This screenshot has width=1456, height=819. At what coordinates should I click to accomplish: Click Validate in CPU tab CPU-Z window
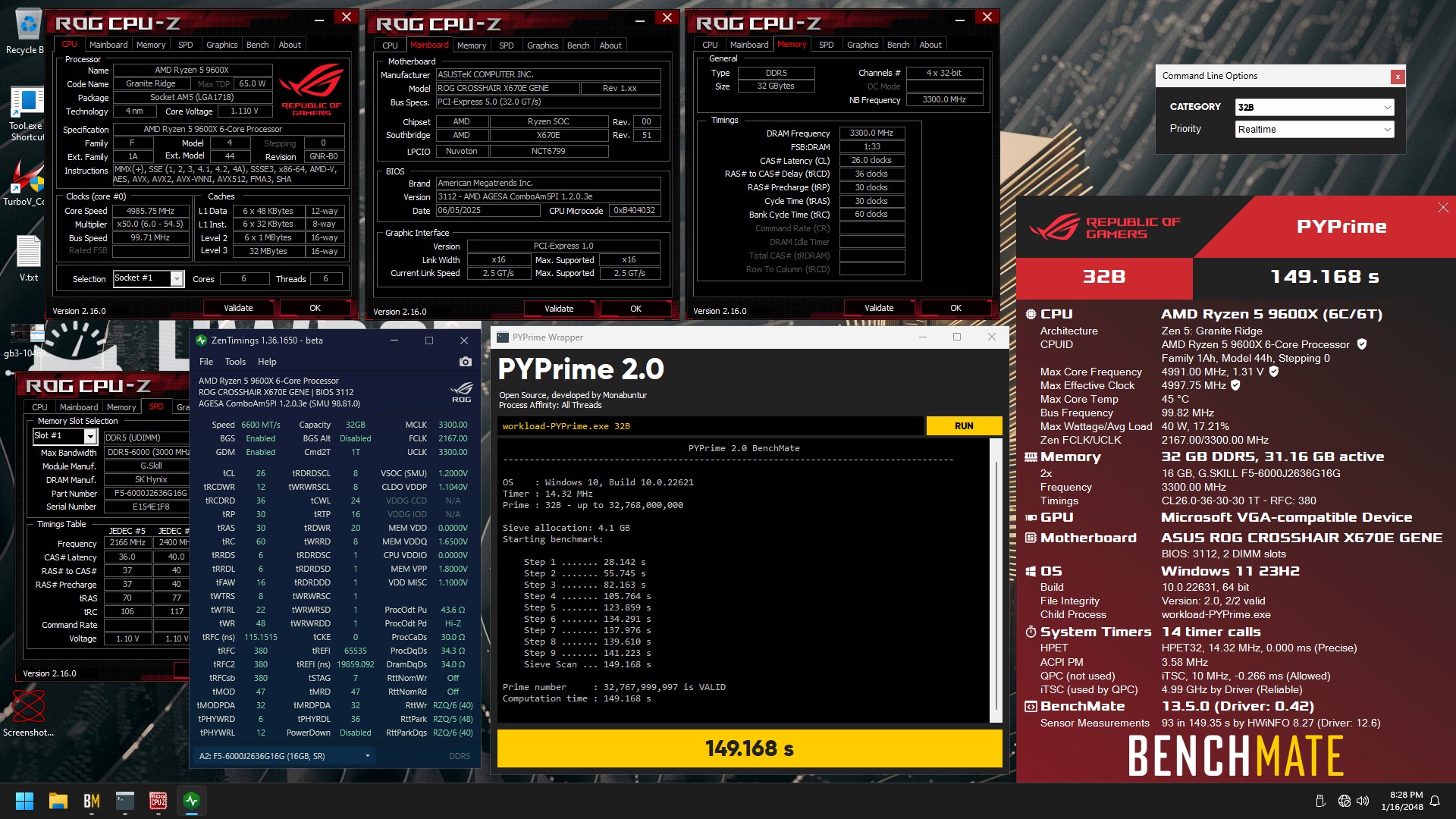coord(238,308)
